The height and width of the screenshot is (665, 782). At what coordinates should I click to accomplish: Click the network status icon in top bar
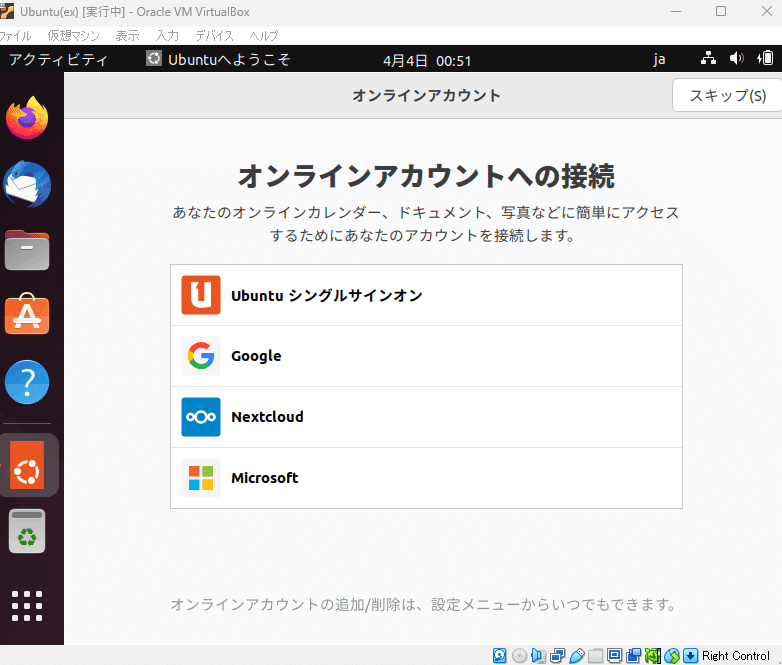708,59
